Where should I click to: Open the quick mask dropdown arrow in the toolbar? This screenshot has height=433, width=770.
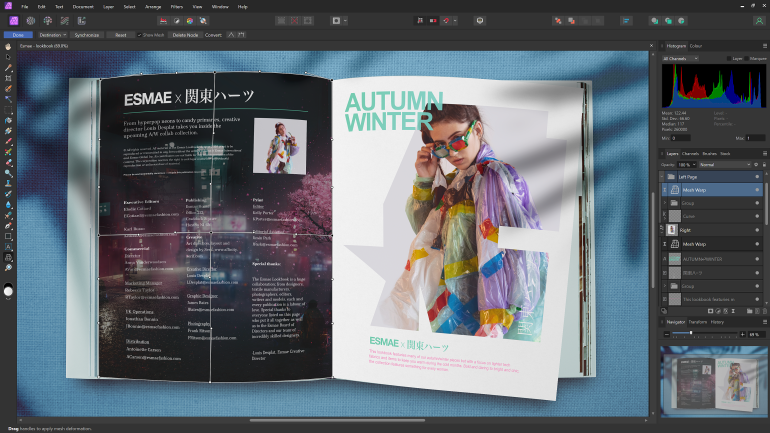(345, 21)
